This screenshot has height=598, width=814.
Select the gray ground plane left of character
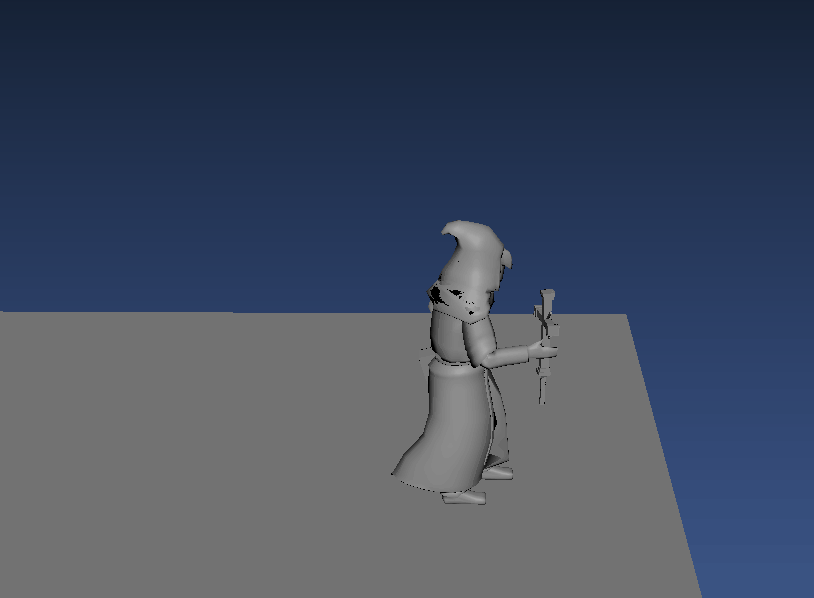point(200,450)
